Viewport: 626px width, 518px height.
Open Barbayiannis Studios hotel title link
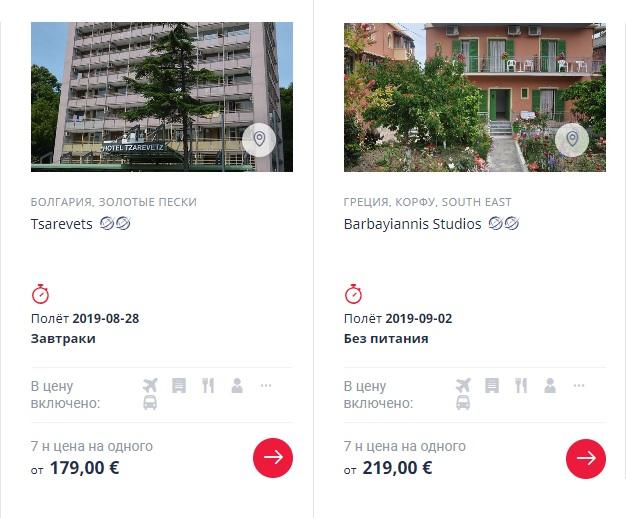[412, 224]
